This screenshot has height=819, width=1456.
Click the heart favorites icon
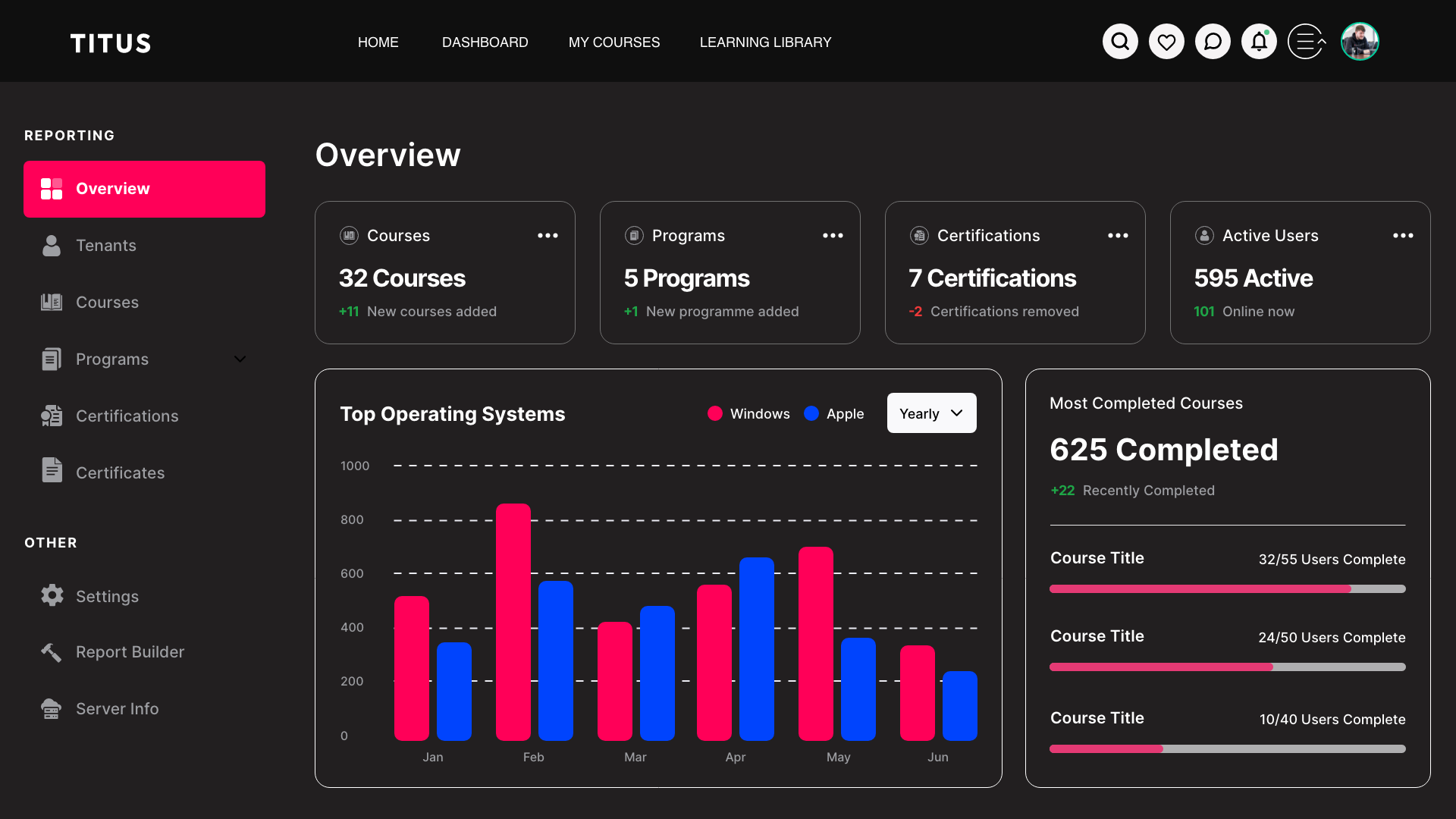click(x=1166, y=42)
